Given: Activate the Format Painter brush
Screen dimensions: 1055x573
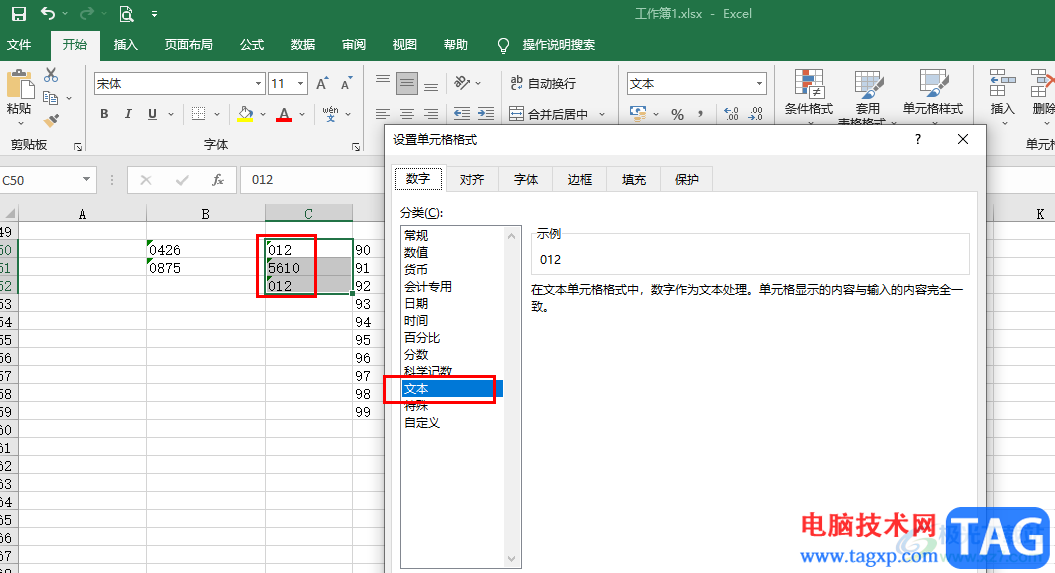Looking at the screenshot, I should coord(51,121).
